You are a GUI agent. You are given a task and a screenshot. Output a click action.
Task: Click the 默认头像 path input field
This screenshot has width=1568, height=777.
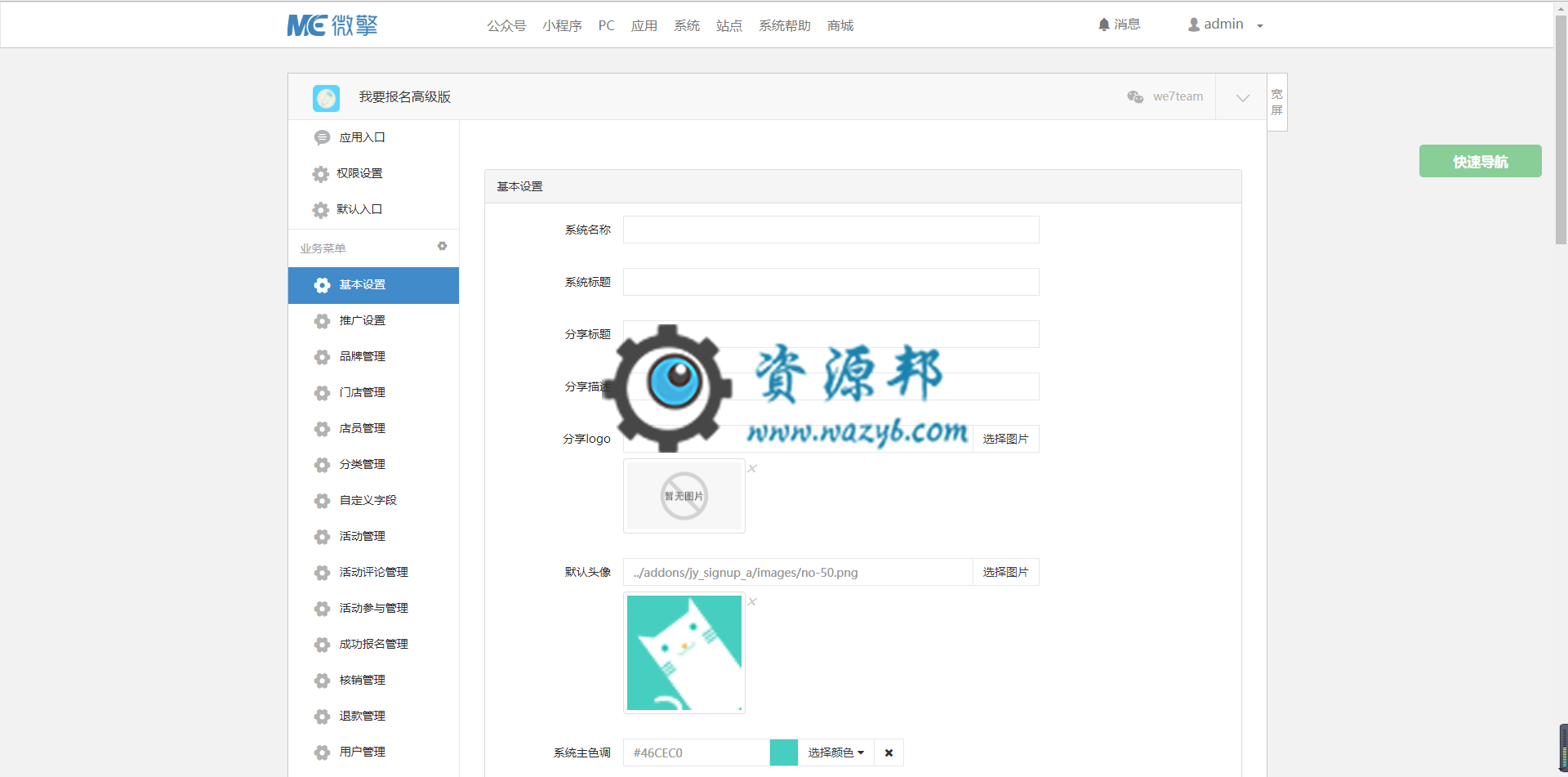798,572
